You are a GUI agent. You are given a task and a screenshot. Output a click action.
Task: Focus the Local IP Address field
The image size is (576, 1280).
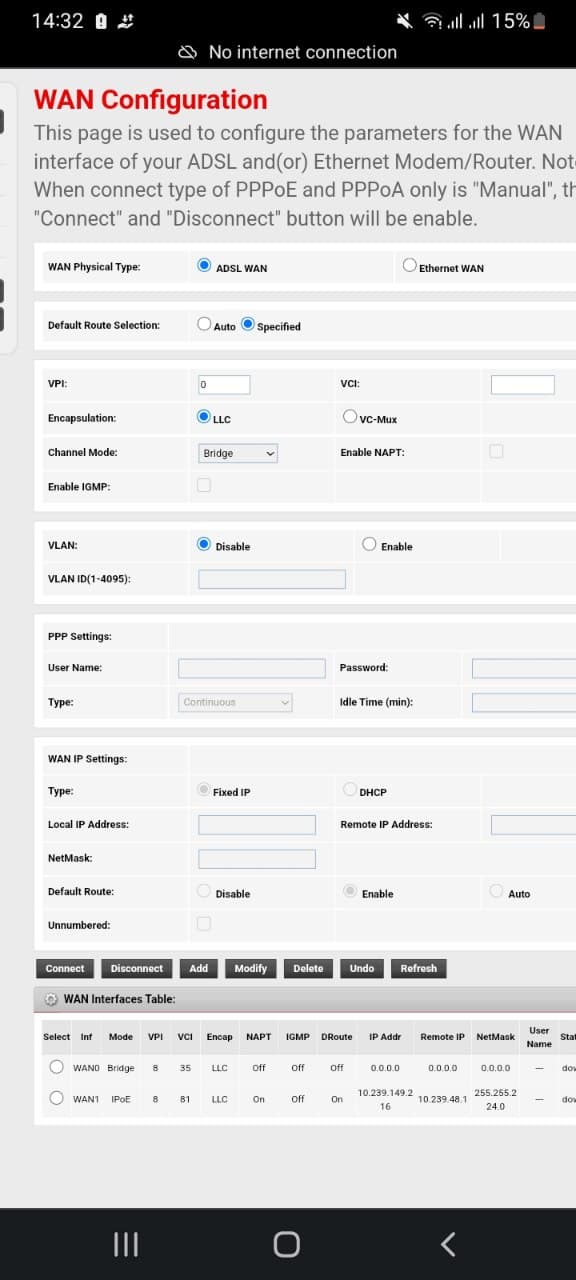pyautogui.click(x=257, y=825)
